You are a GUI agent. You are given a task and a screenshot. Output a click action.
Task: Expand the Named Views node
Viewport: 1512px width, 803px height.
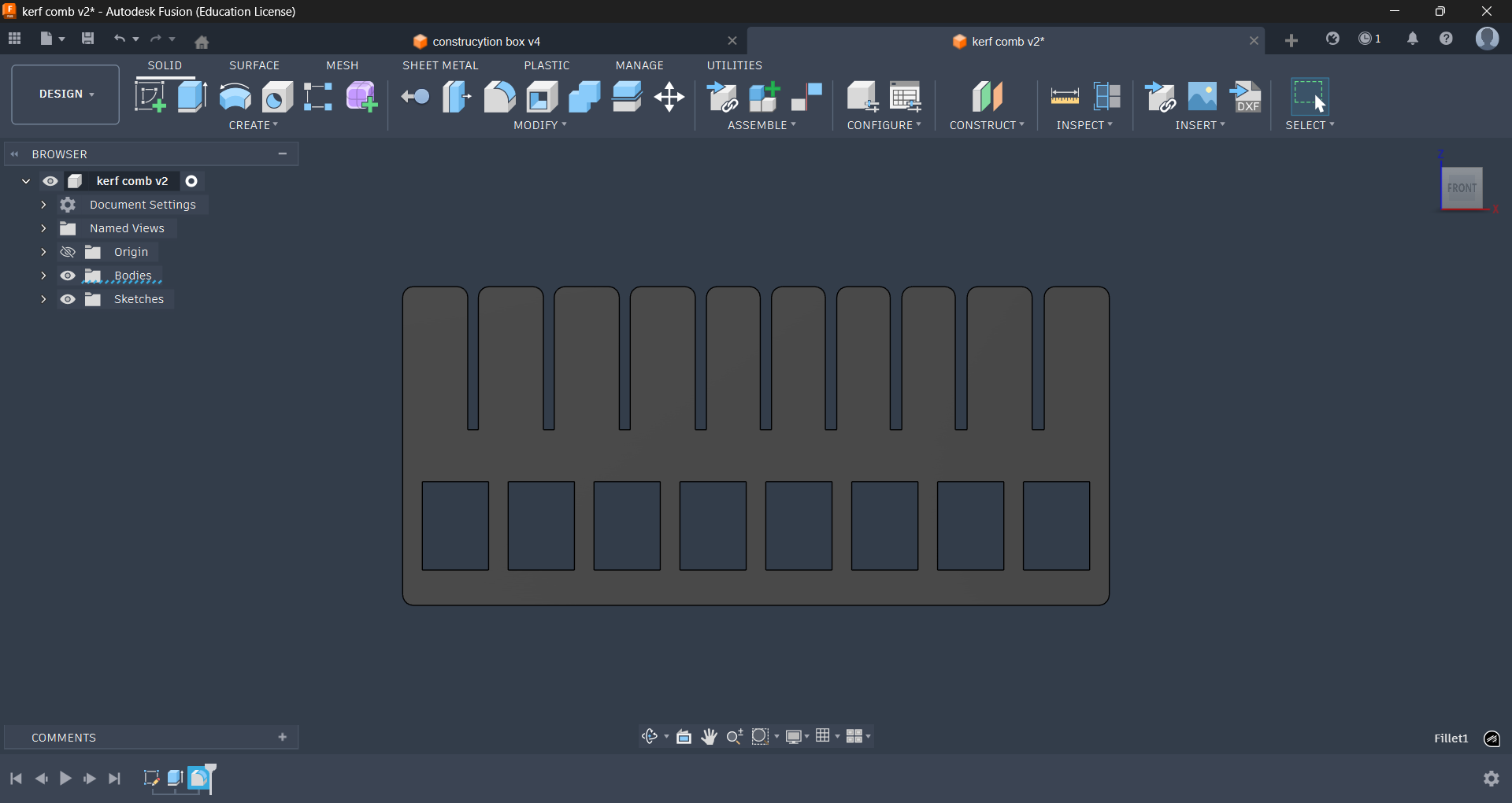pyautogui.click(x=43, y=228)
